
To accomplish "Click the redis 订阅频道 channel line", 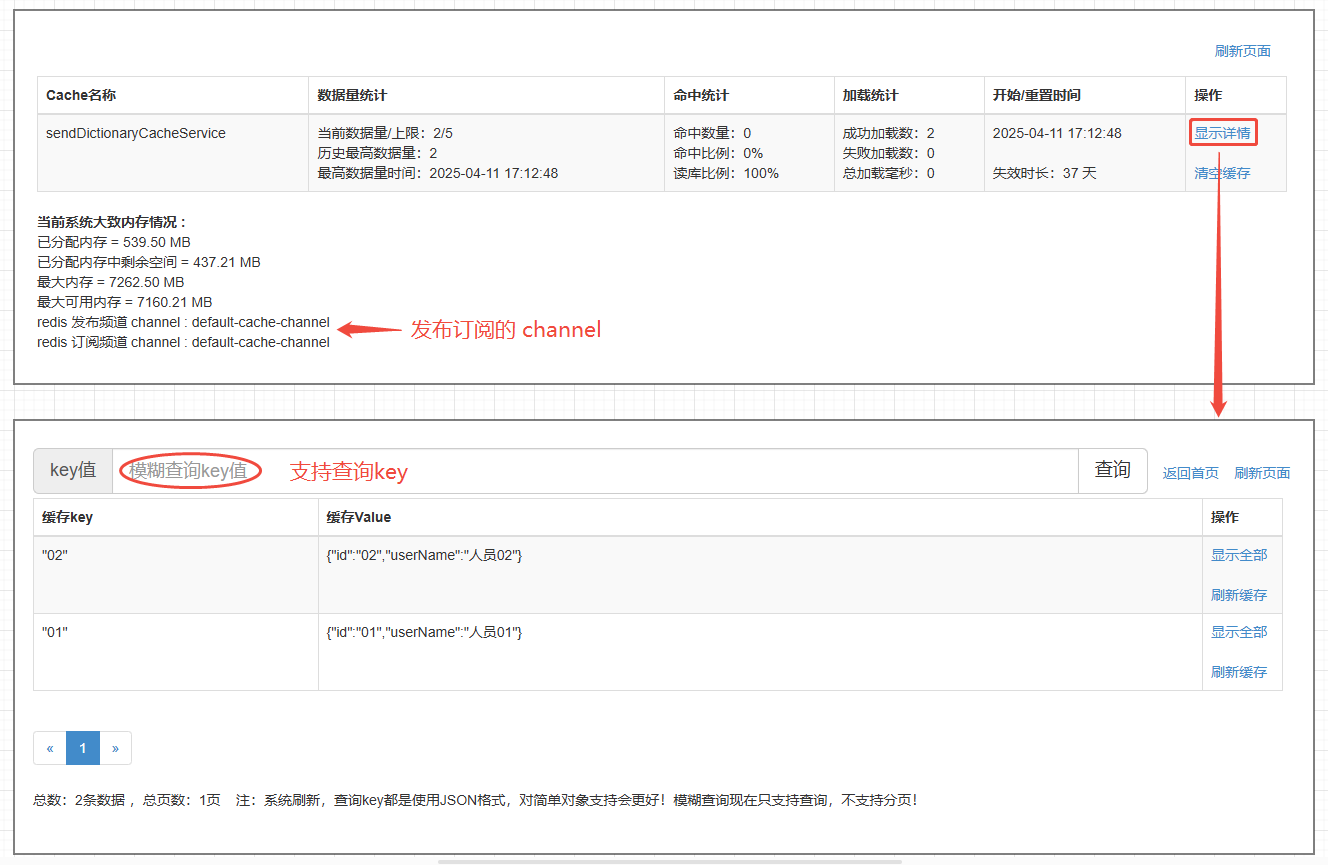I will 183,342.
